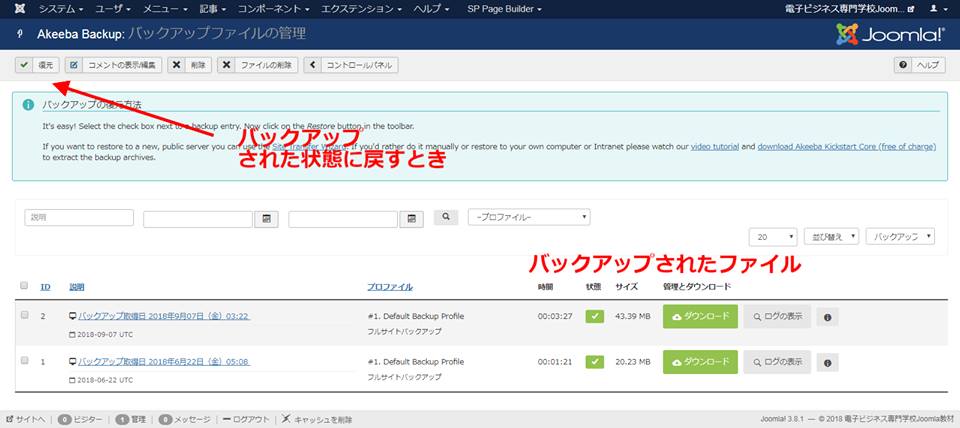Click the green status checkmark of backup 2
The image size is (960, 428).
tap(594, 317)
